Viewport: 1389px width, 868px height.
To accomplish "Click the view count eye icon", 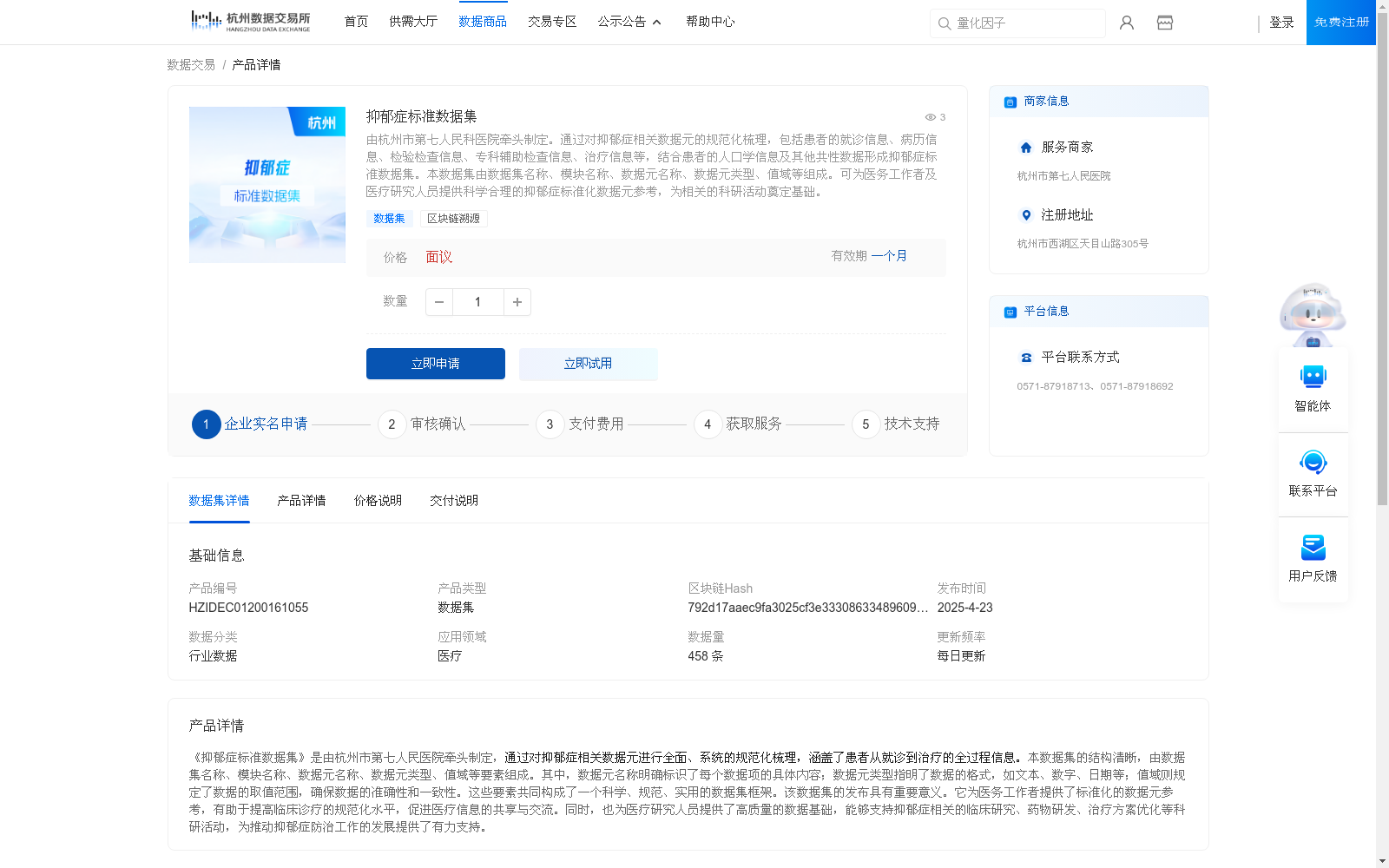I will [930, 117].
